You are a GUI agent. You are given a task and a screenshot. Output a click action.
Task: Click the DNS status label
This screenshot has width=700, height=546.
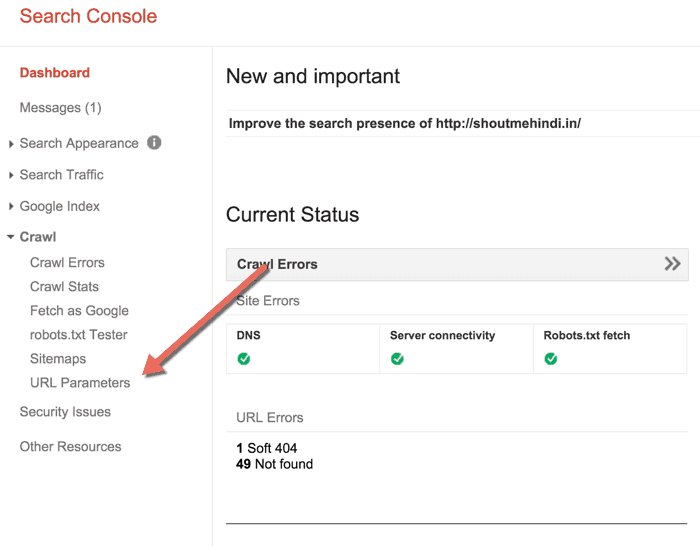coord(249,335)
